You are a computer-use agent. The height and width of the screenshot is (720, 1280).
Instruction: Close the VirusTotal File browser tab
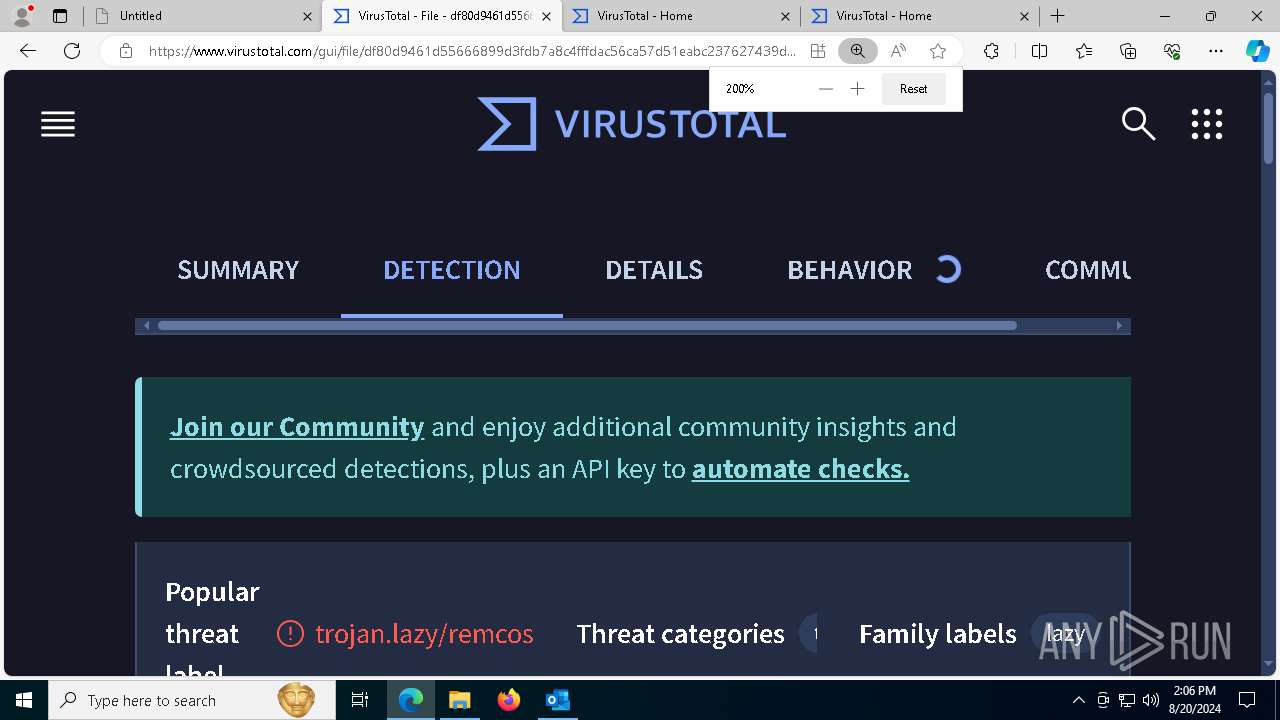pos(546,16)
